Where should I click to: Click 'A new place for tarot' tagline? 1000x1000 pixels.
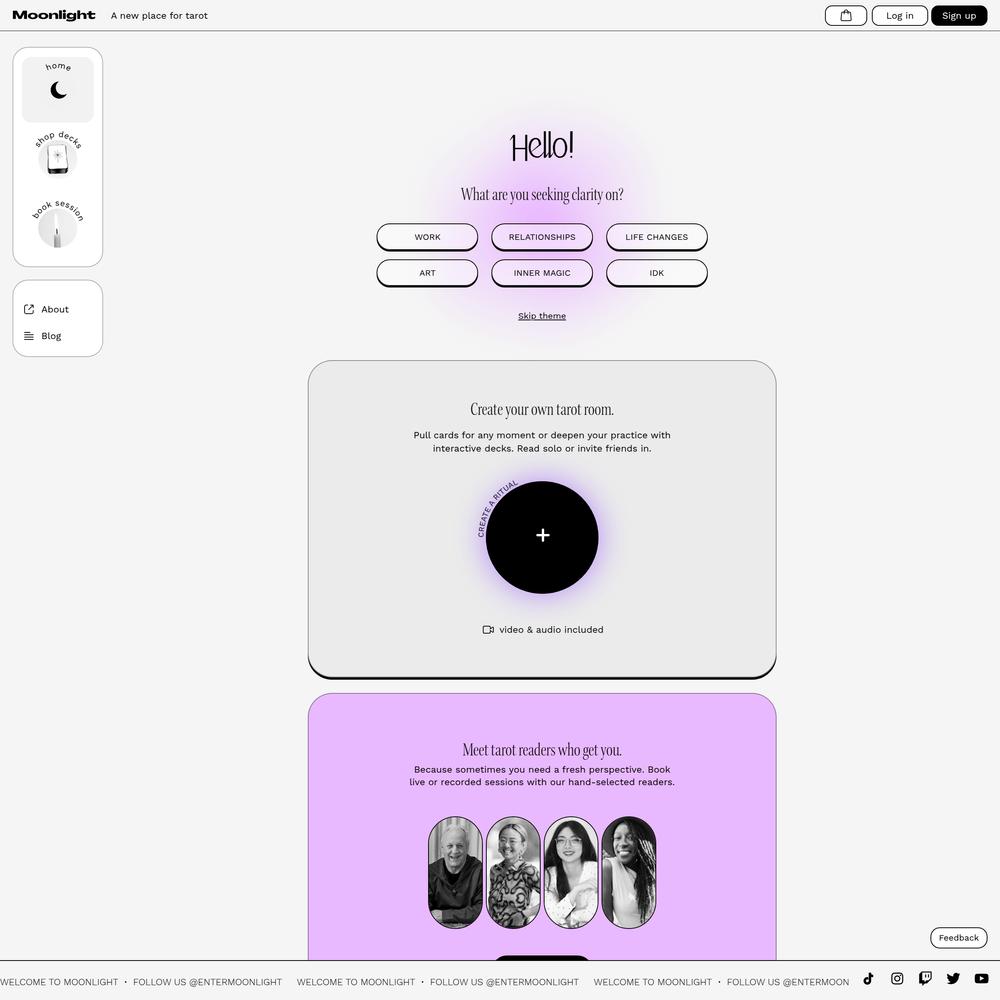point(159,15)
